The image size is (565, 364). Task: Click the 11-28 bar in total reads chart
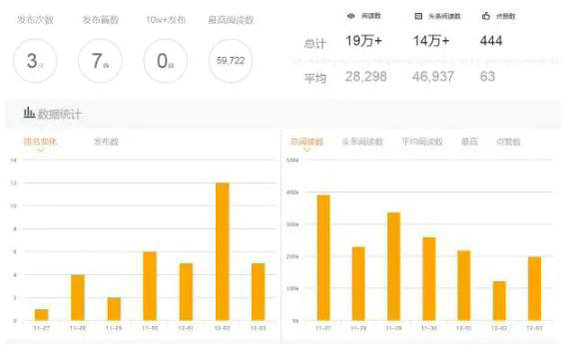click(359, 284)
